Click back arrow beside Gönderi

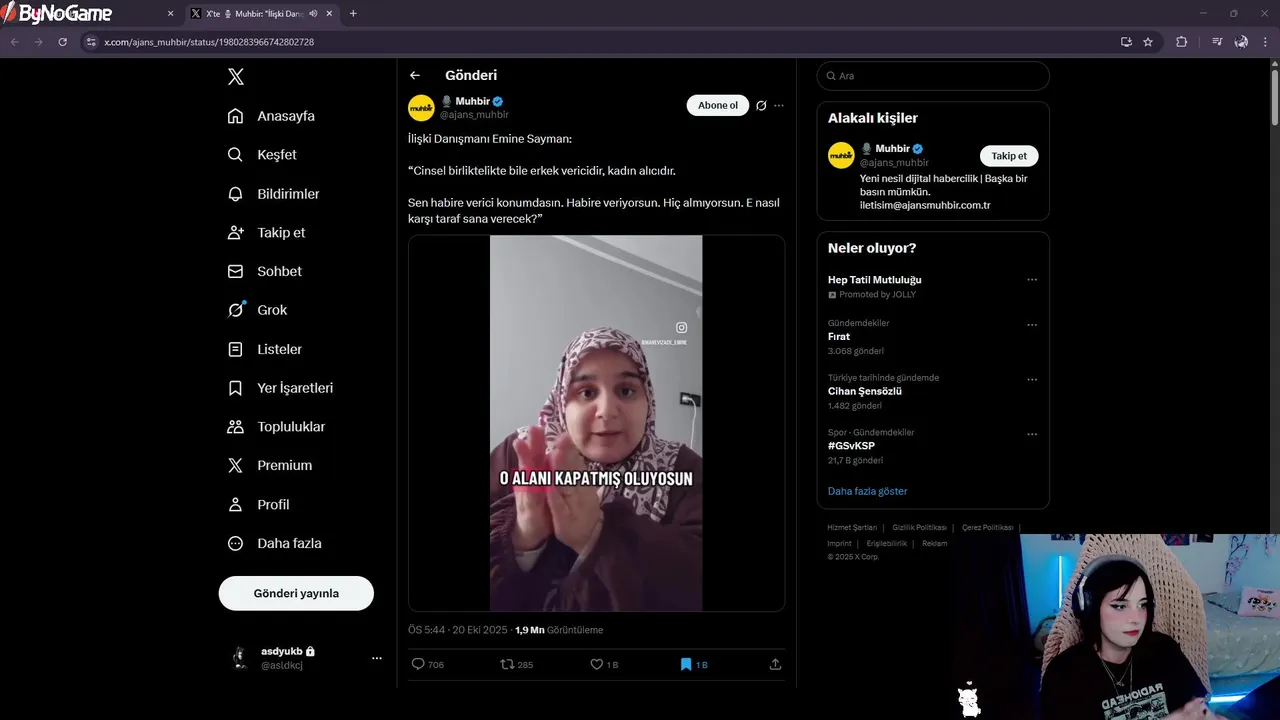pos(415,75)
